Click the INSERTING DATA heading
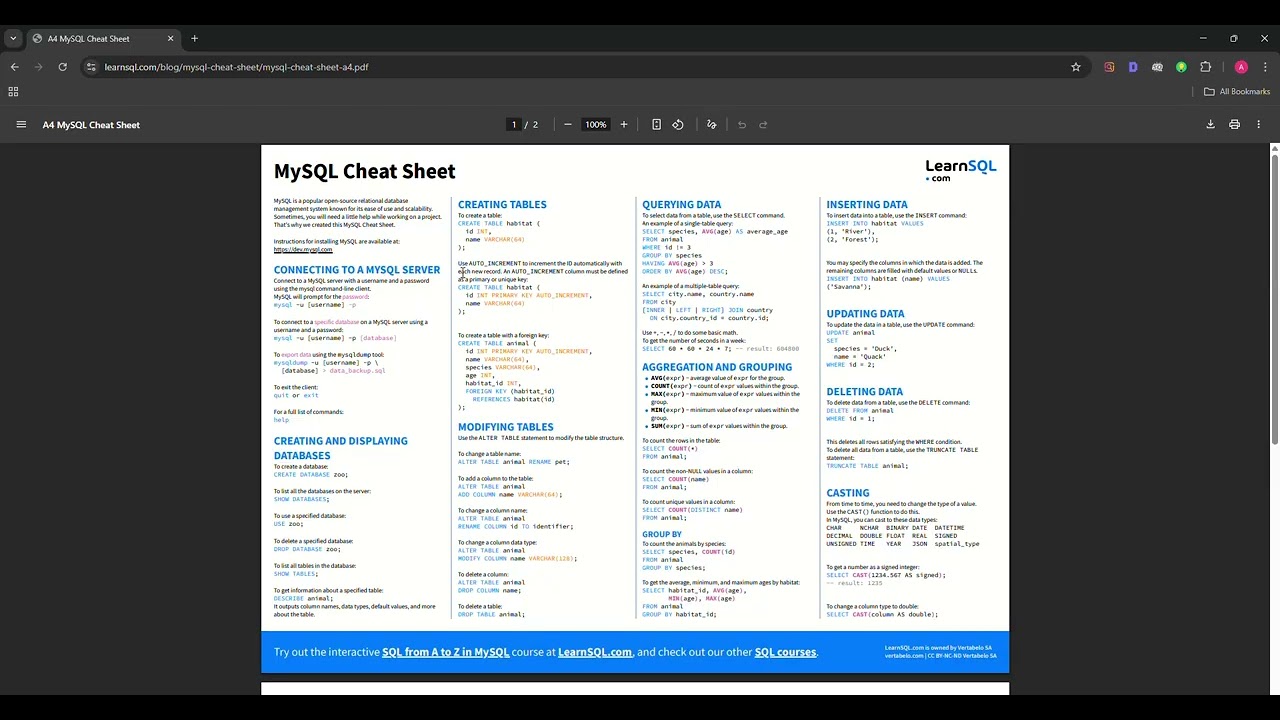This screenshot has height=720, width=1280. tap(867, 205)
